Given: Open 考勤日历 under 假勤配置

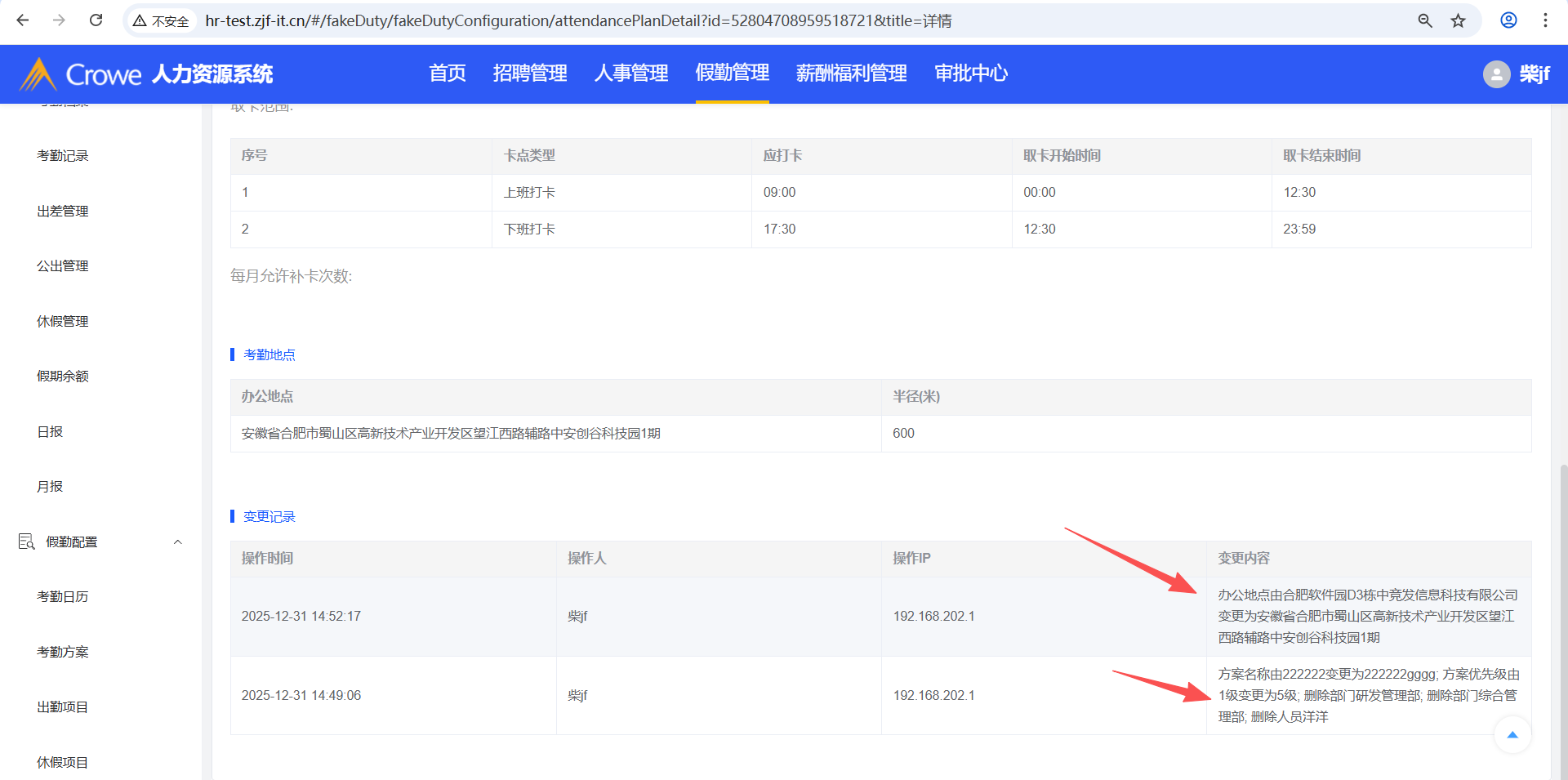Looking at the screenshot, I should pyautogui.click(x=63, y=596).
